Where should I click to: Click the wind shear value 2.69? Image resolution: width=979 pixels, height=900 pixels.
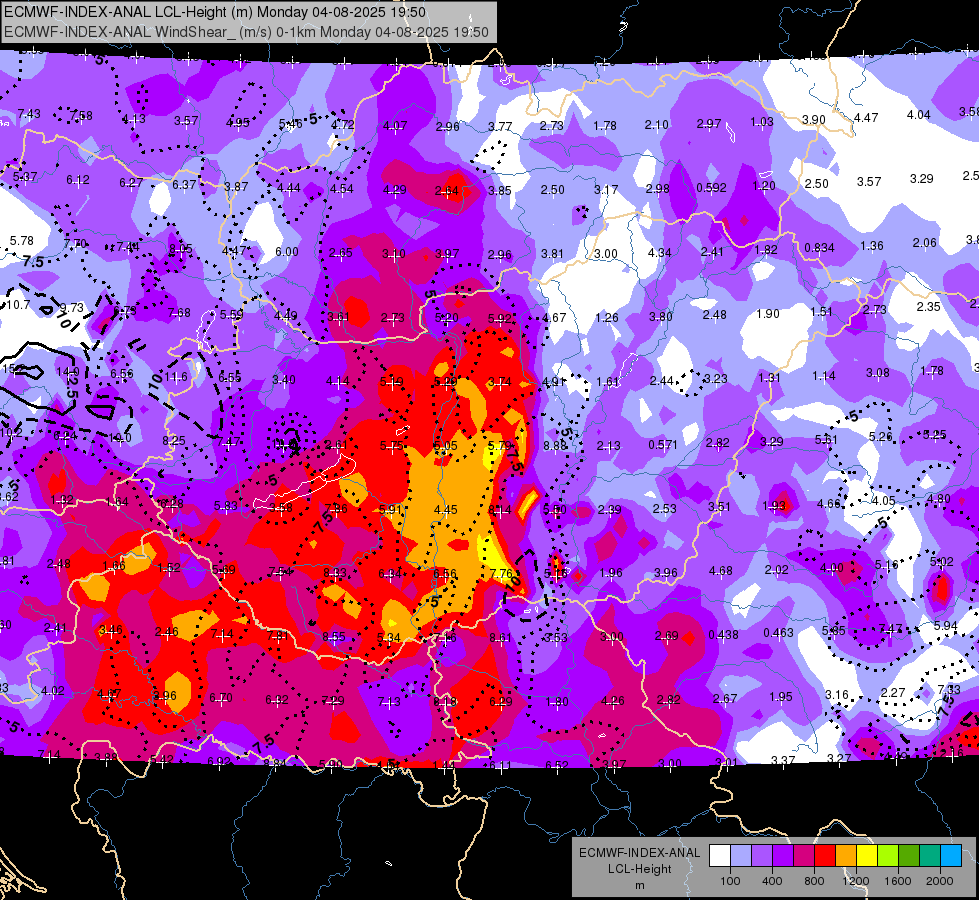pyautogui.click(x=666, y=636)
